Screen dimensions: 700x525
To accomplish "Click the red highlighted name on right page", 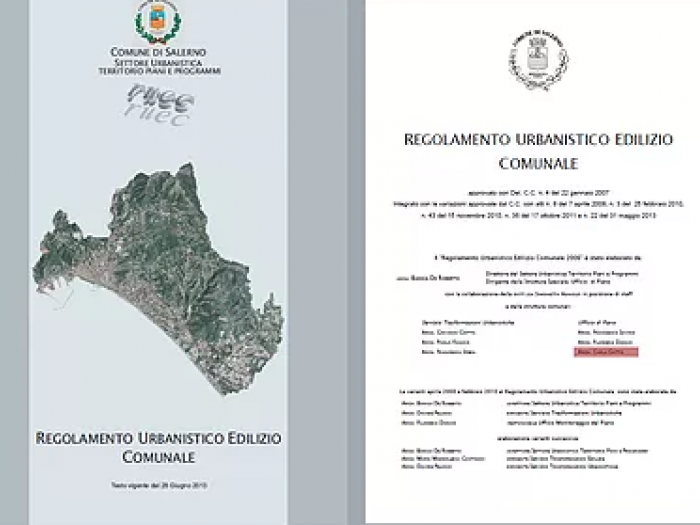I will (x=605, y=352).
